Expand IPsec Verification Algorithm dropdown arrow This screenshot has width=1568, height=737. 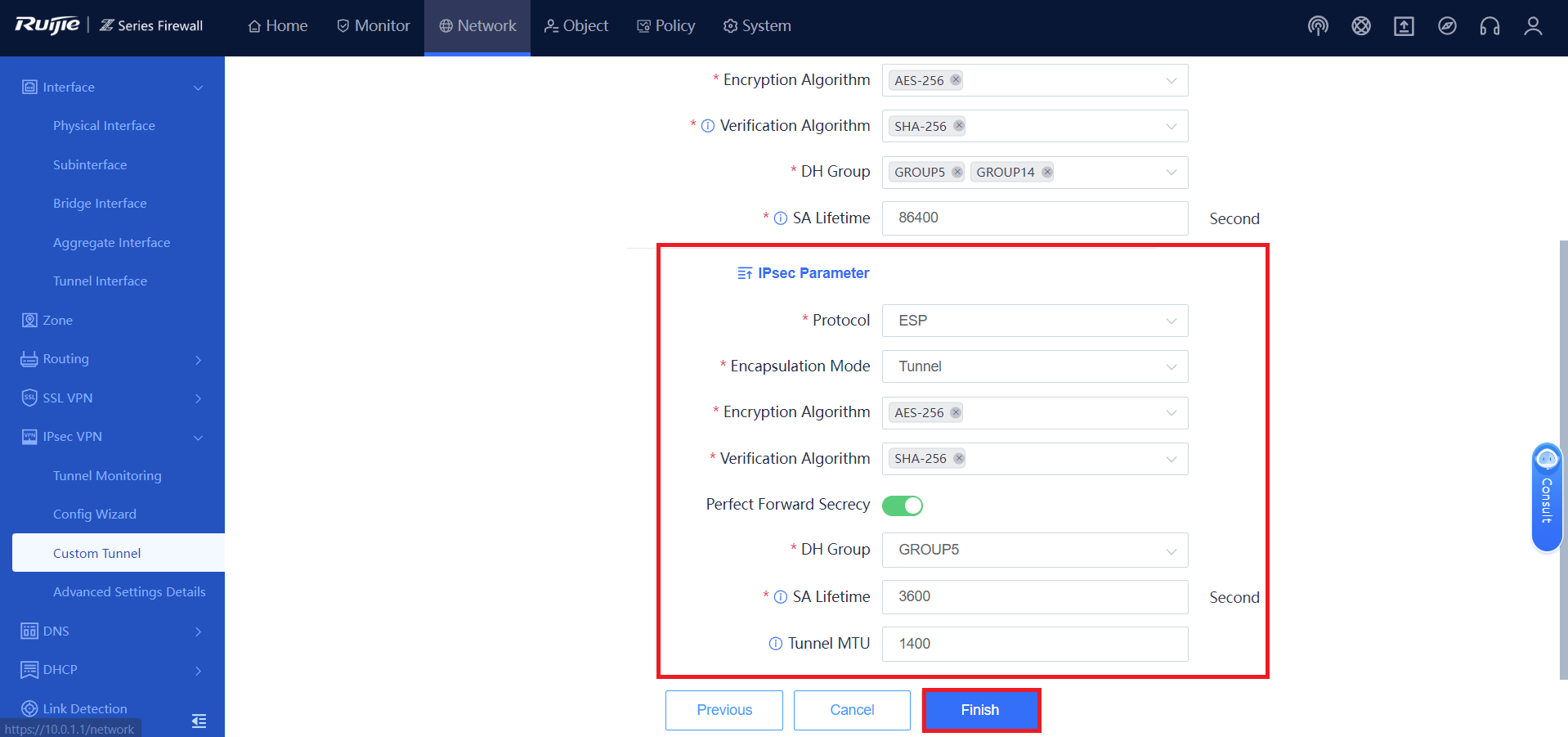pos(1171,459)
